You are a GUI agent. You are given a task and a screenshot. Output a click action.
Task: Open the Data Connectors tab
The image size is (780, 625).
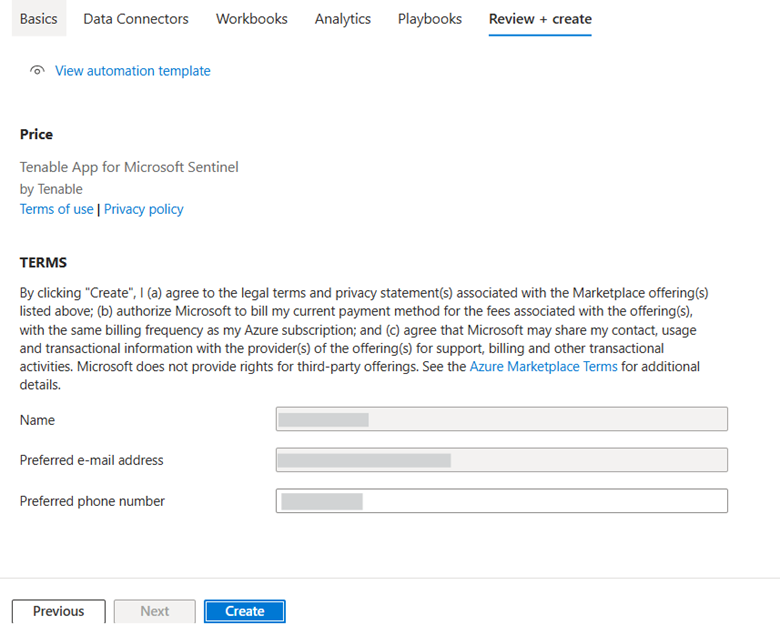tap(136, 19)
